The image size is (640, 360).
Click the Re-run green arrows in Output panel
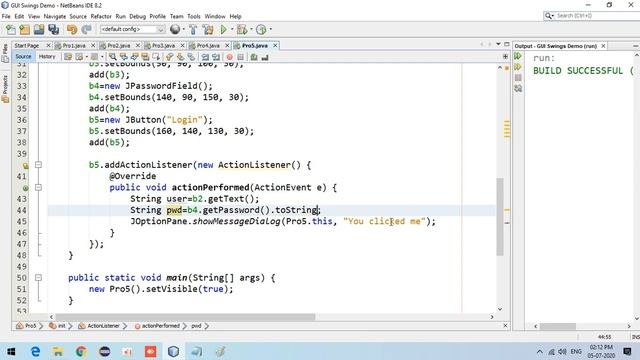click(518, 56)
